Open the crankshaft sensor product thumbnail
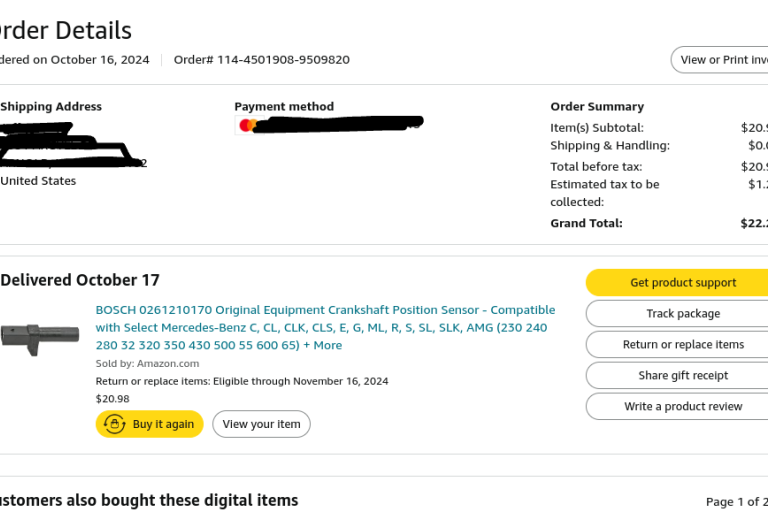 pos(40,339)
